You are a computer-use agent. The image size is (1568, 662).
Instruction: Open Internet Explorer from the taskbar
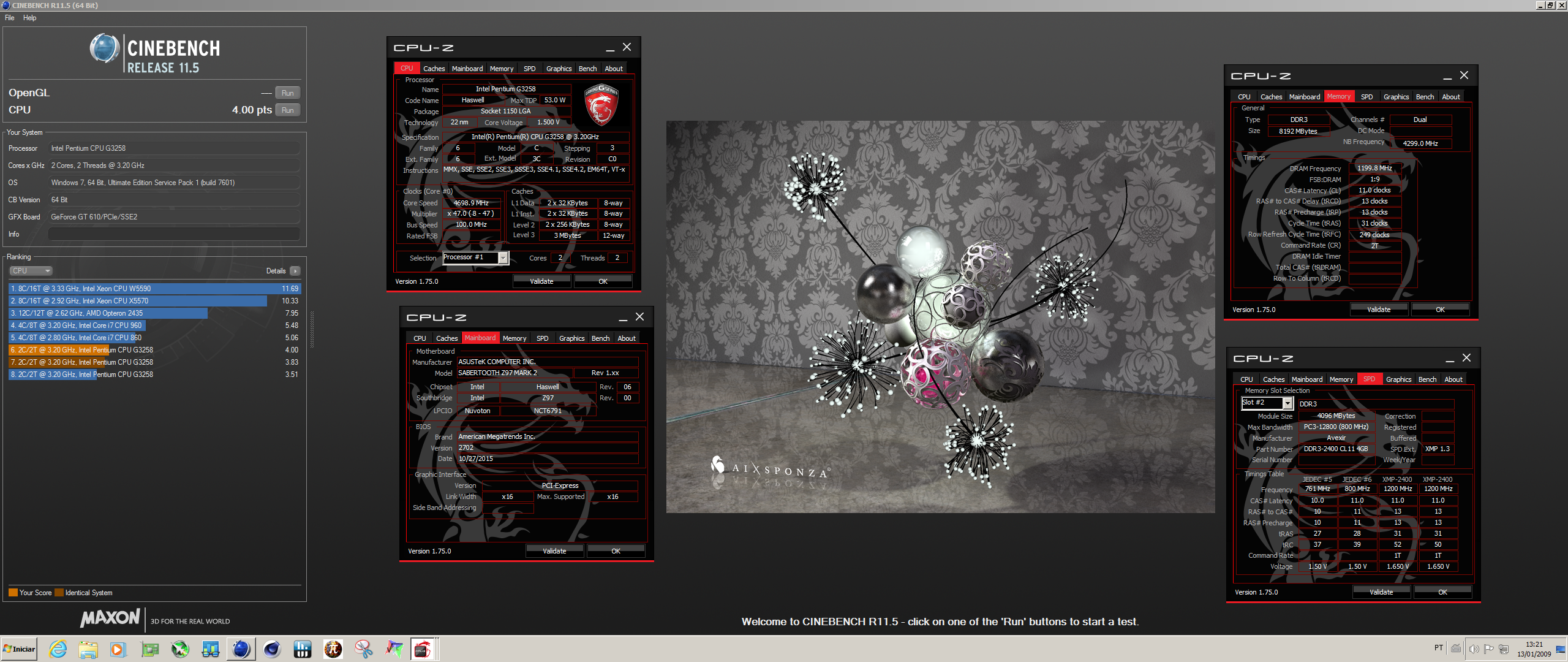pos(58,649)
